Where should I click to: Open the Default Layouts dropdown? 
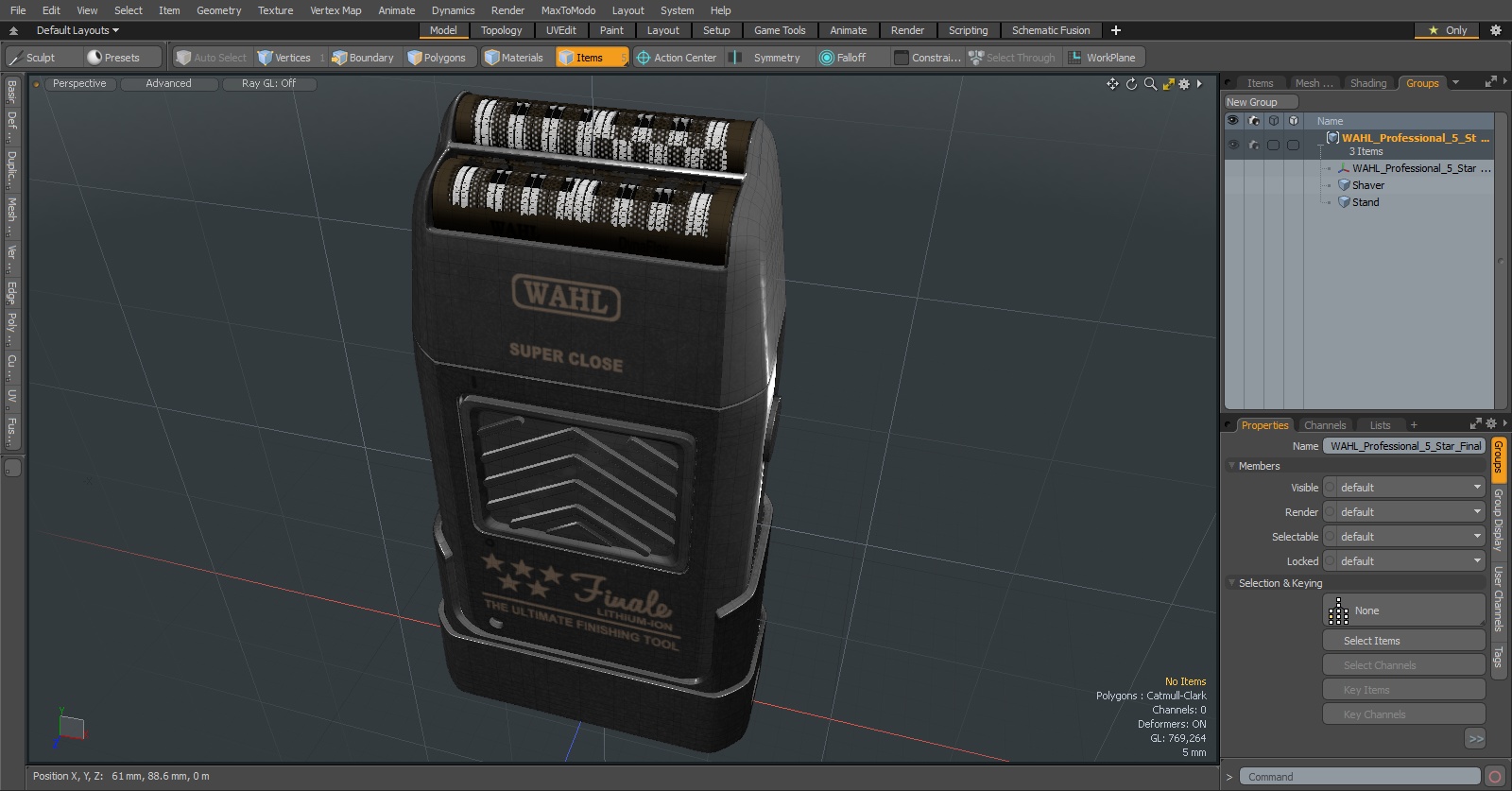coord(77,30)
